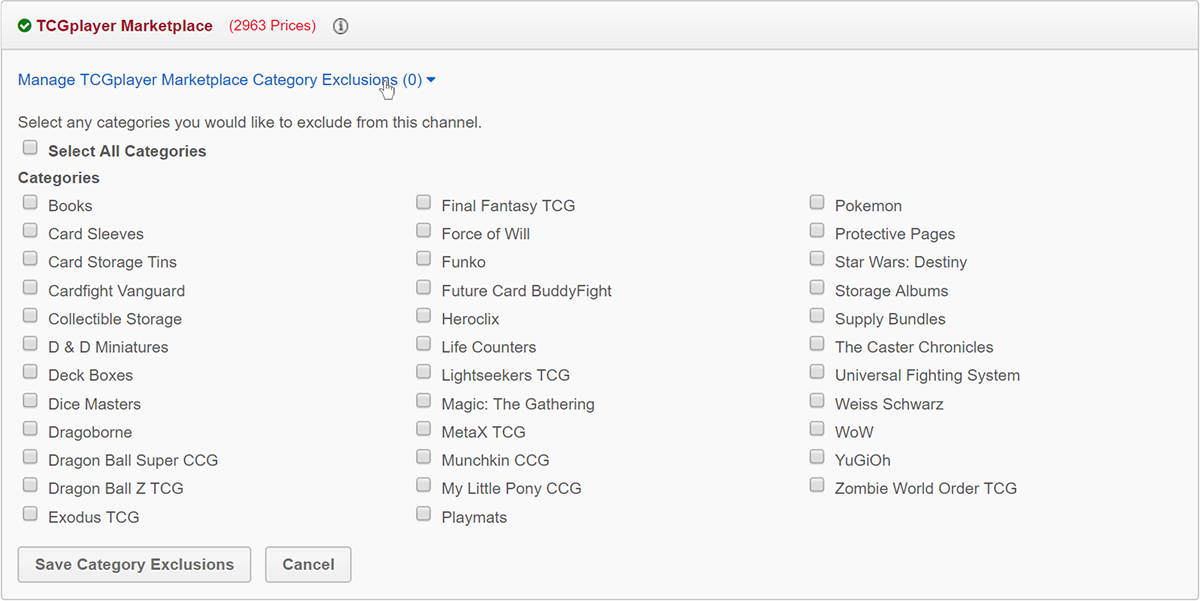Open Manage TCGplayer Marketplace Category Exclusions link
The image size is (1200, 601).
coord(220,80)
